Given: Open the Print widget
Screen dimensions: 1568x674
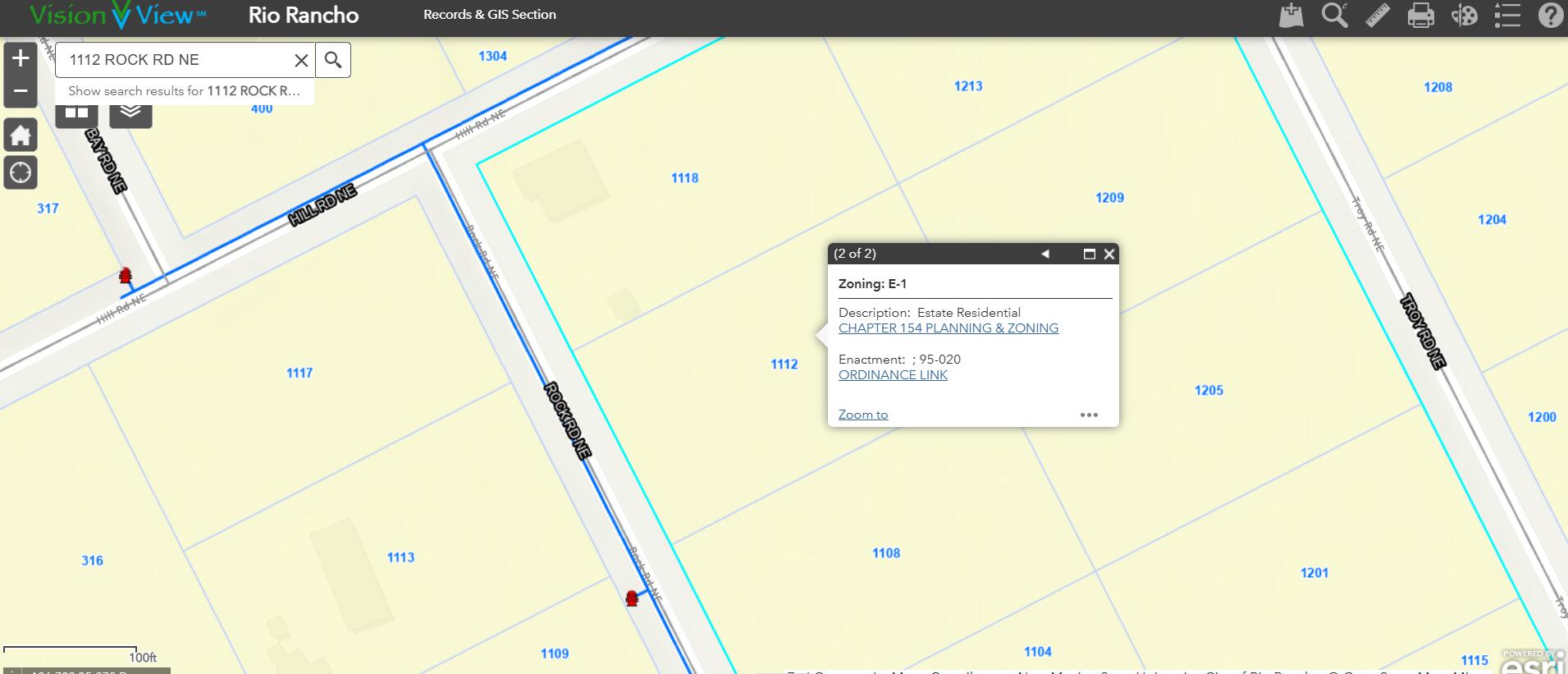Looking at the screenshot, I should (1421, 16).
